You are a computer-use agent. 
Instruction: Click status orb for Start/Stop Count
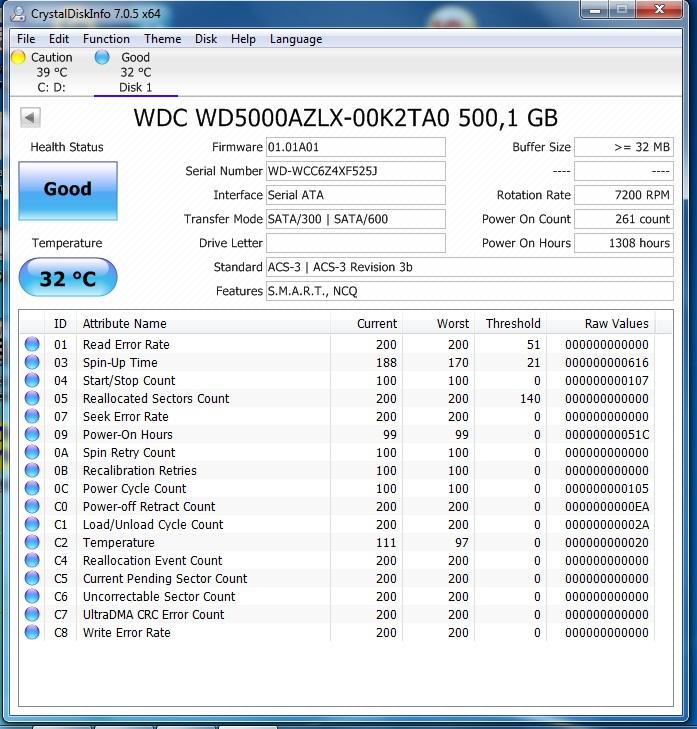(32, 380)
